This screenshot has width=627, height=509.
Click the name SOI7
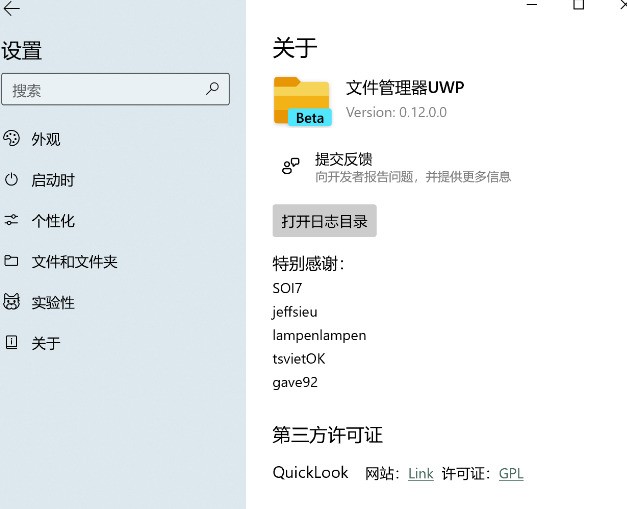pyautogui.click(x=287, y=288)
